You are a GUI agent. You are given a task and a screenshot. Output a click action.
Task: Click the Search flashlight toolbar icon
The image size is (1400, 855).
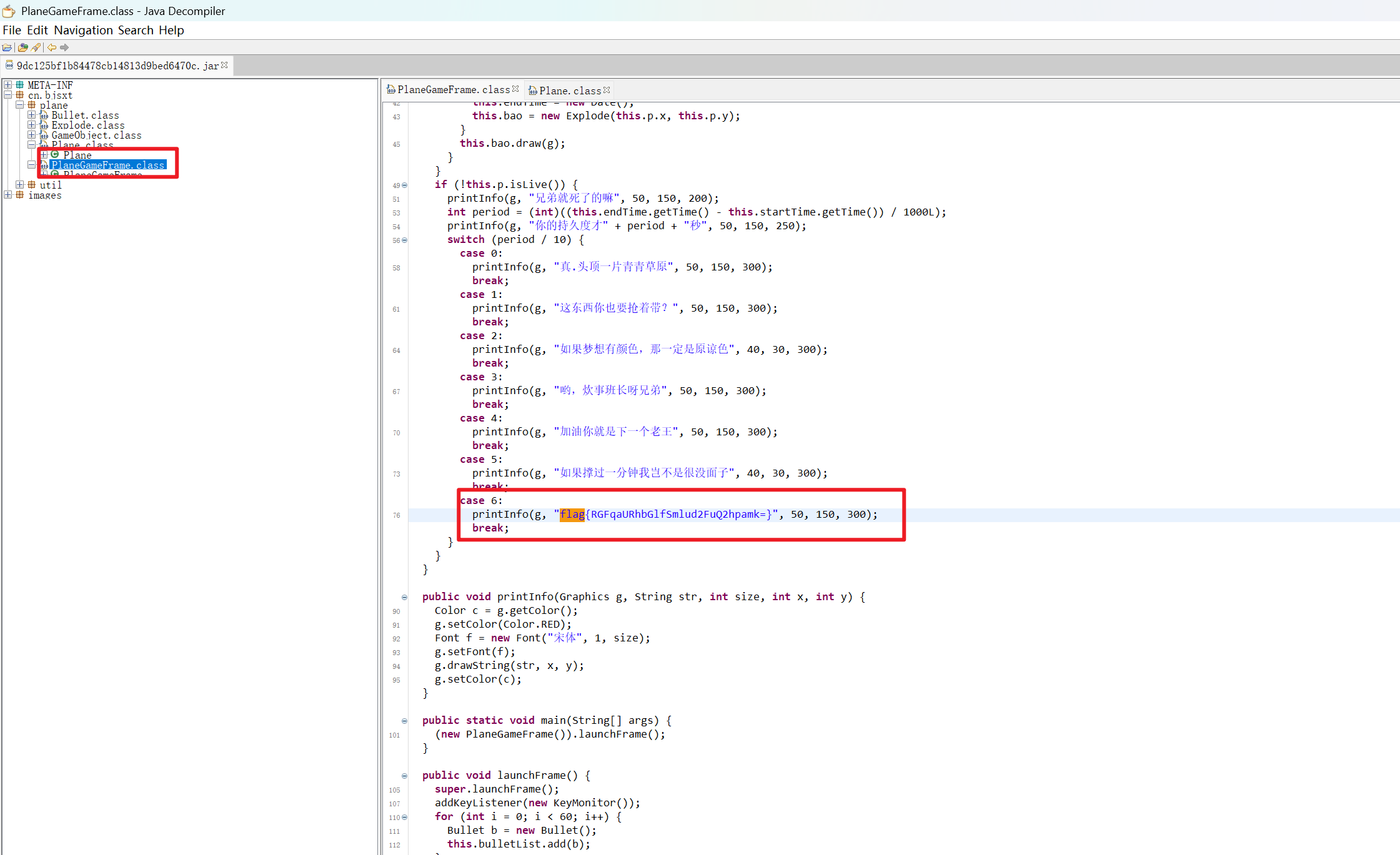point(36,47)
